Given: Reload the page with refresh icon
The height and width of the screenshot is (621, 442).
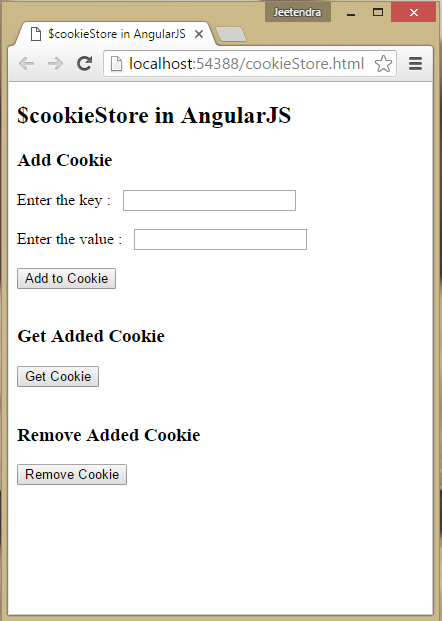Looking at the screenshot, I should tap(84, 63).
